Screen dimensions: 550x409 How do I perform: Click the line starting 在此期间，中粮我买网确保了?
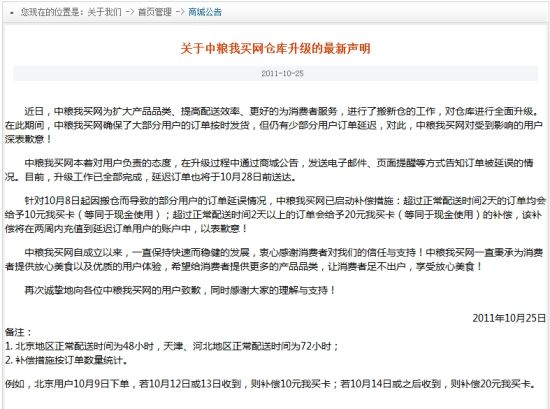tap(274, 125)
